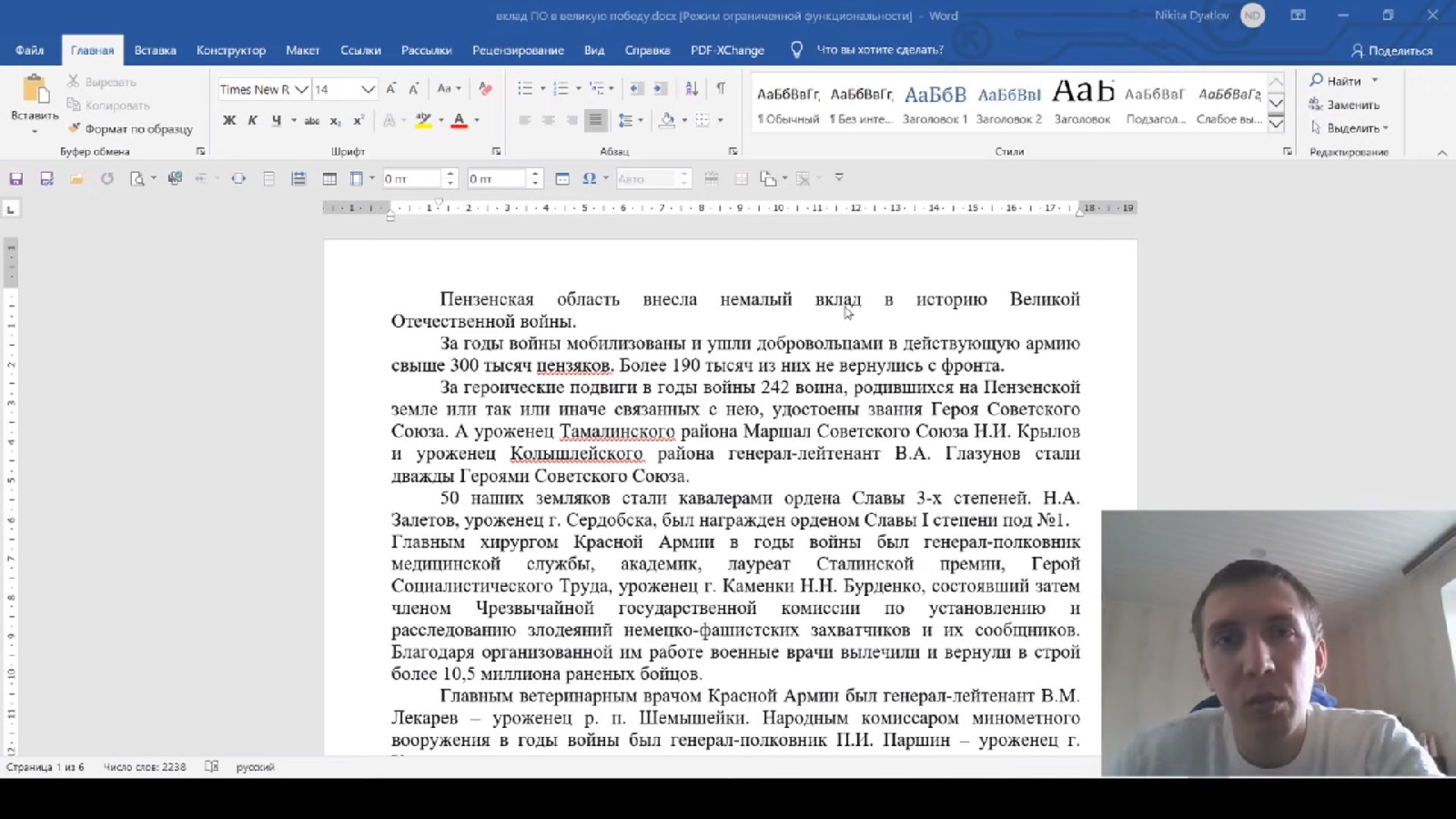
Task: Click the print preview magnifier icon
Action: coord(137,179)
